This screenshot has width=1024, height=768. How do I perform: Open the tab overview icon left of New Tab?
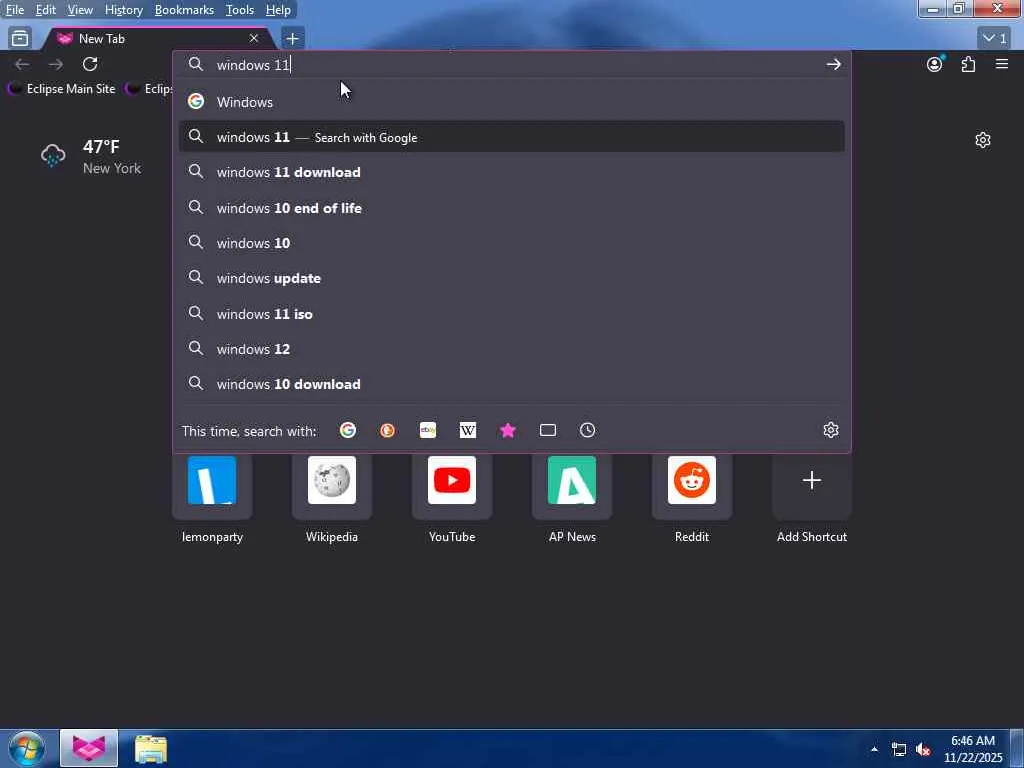point(20,38)
